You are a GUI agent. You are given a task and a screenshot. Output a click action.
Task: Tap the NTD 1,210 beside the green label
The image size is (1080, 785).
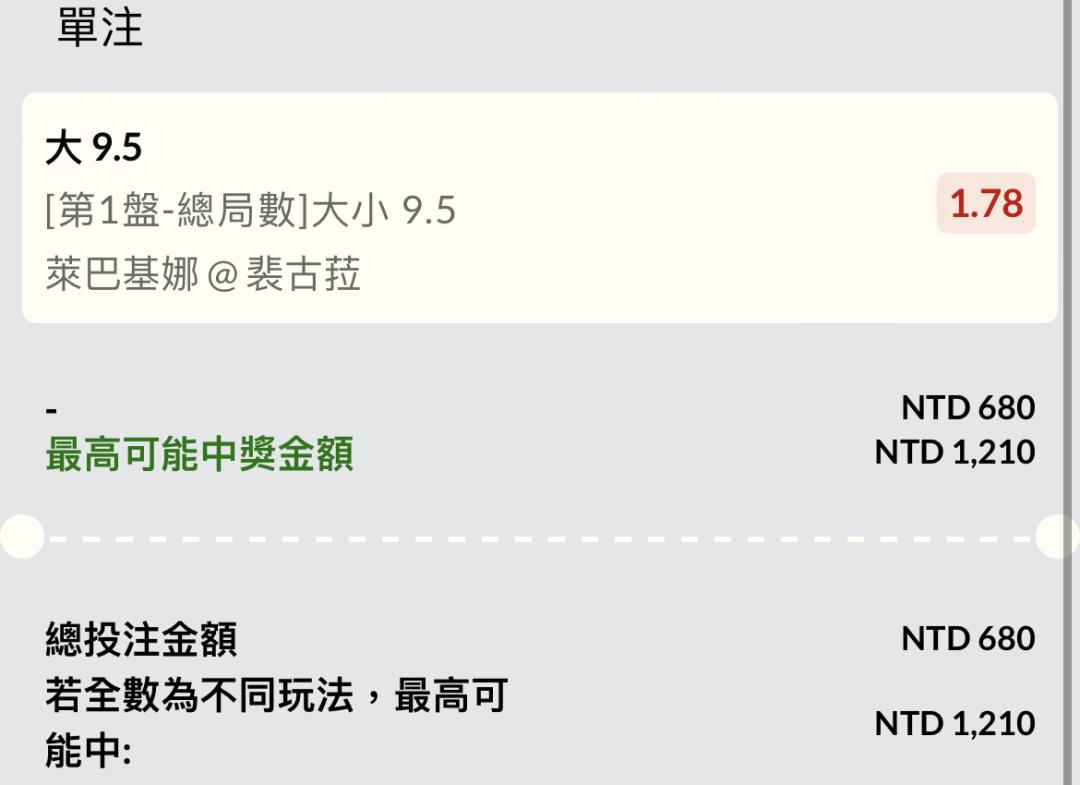(954, 452)
